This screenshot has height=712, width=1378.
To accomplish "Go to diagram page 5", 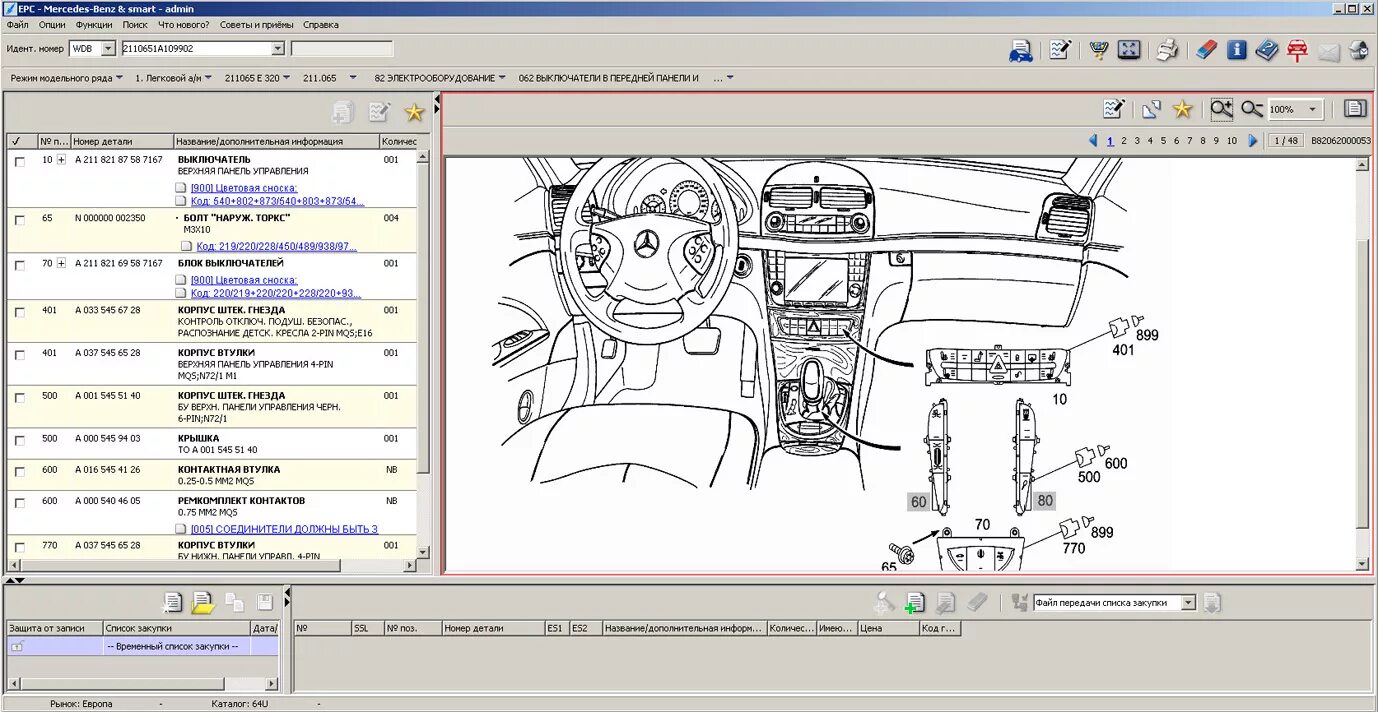I will (1163, 141).
